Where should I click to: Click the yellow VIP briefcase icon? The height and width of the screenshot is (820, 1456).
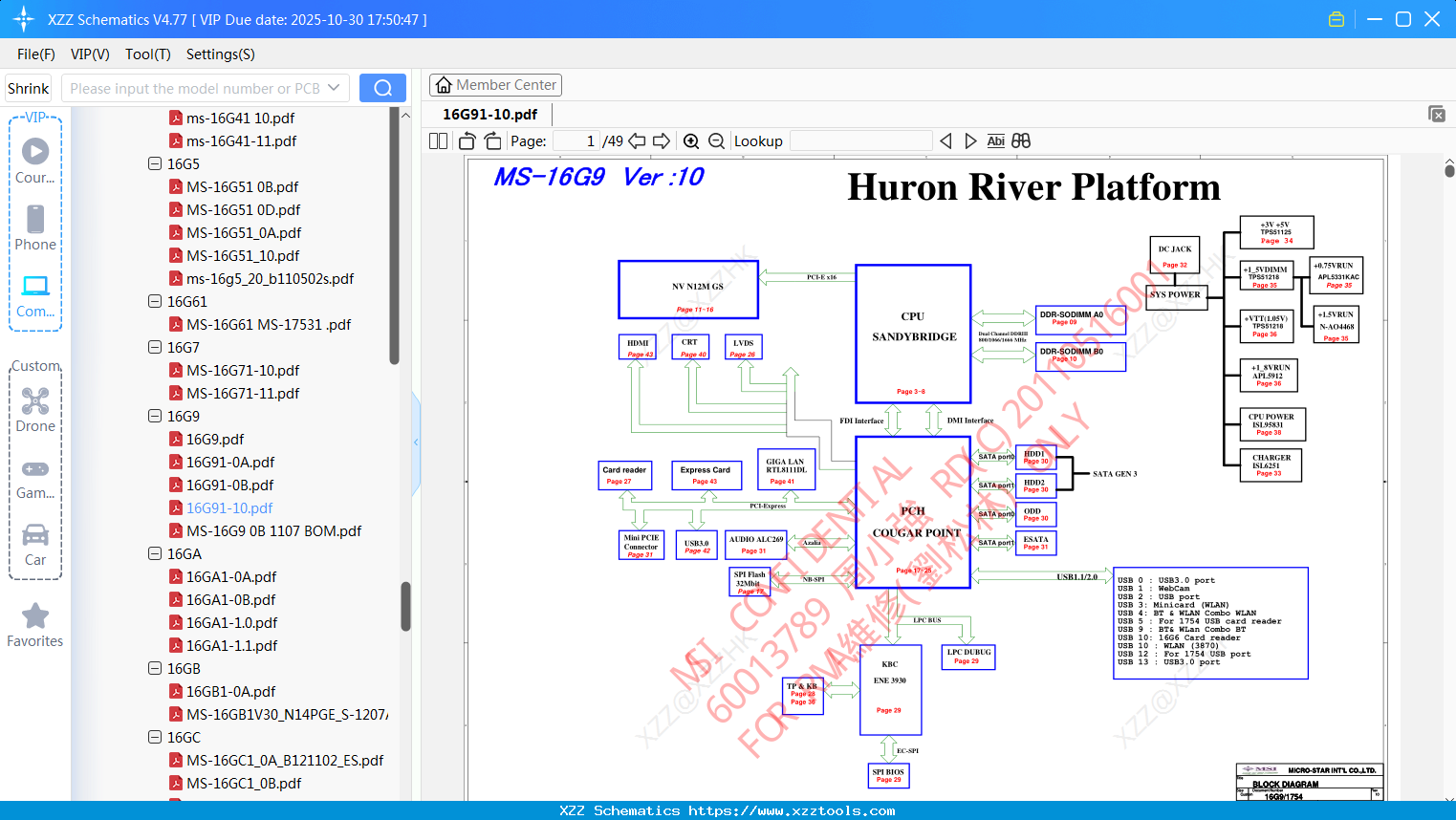tap(1336, 19)
